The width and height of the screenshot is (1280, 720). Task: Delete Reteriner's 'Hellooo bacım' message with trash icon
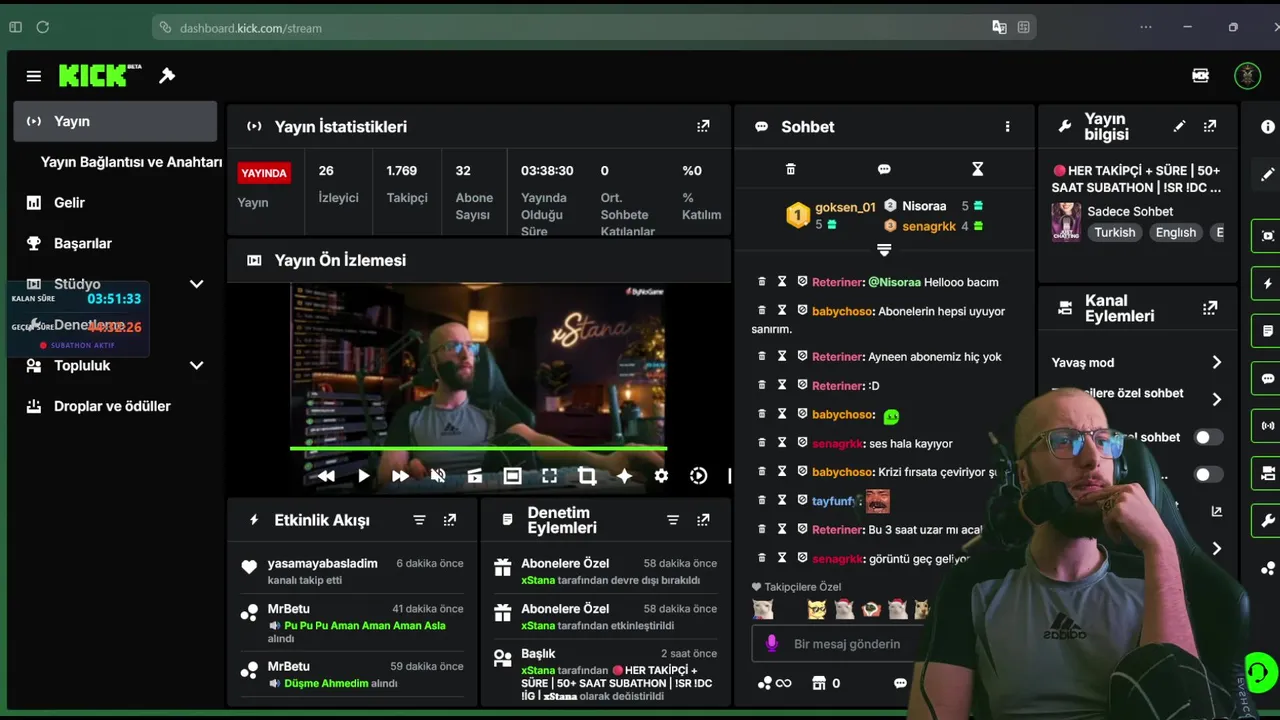click(762, 282)
